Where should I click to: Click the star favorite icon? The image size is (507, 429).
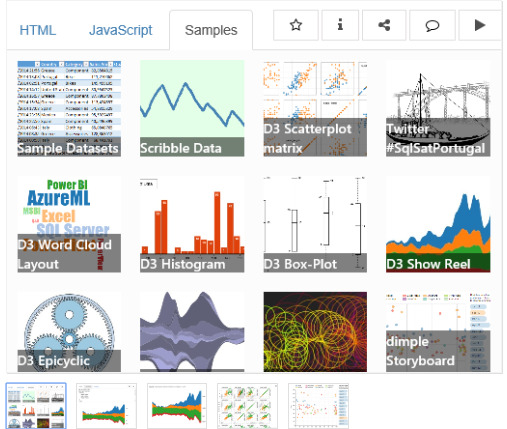[x=296, y=25]
